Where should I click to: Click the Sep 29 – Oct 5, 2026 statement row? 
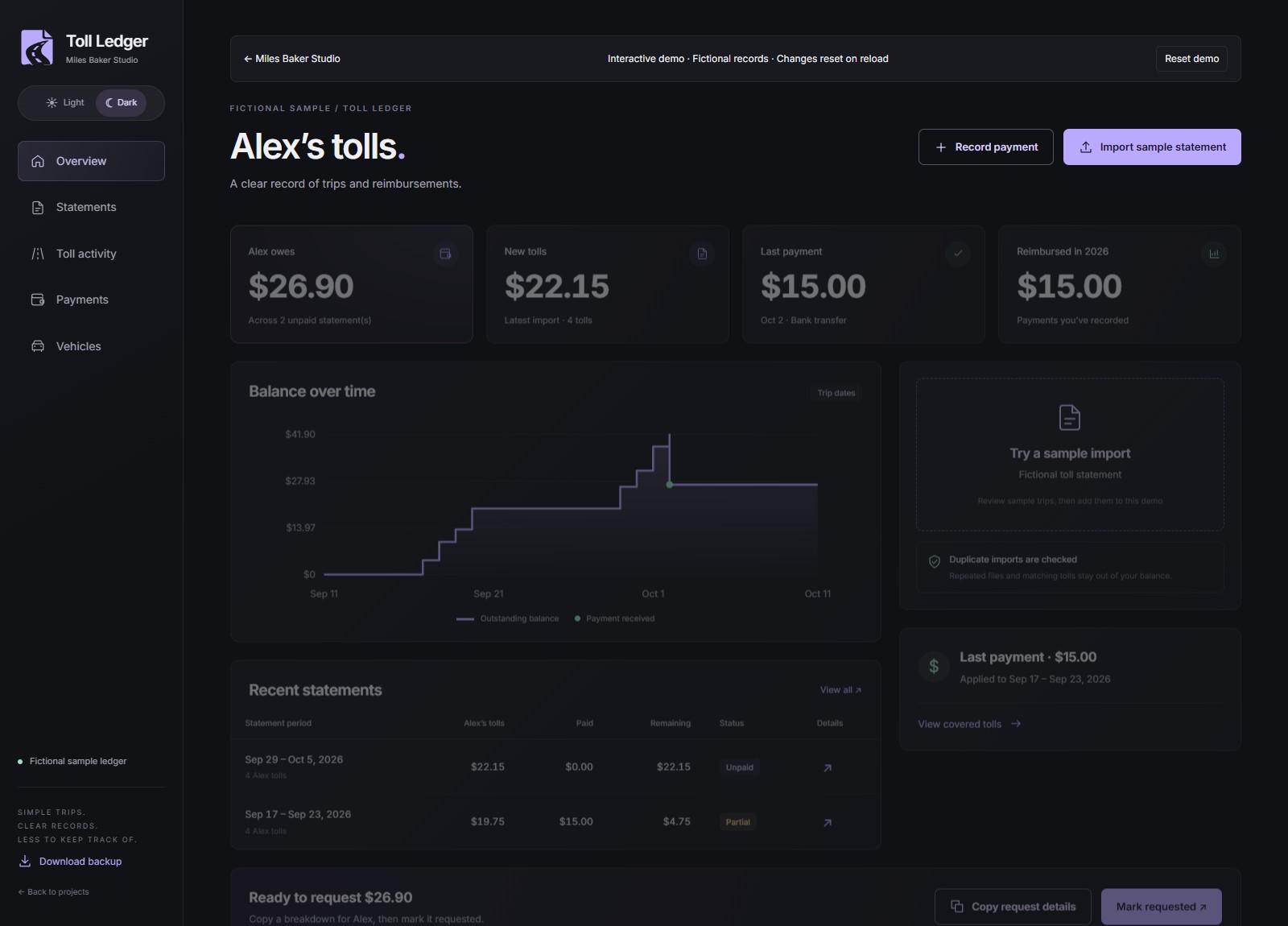[x=555, y=767]
